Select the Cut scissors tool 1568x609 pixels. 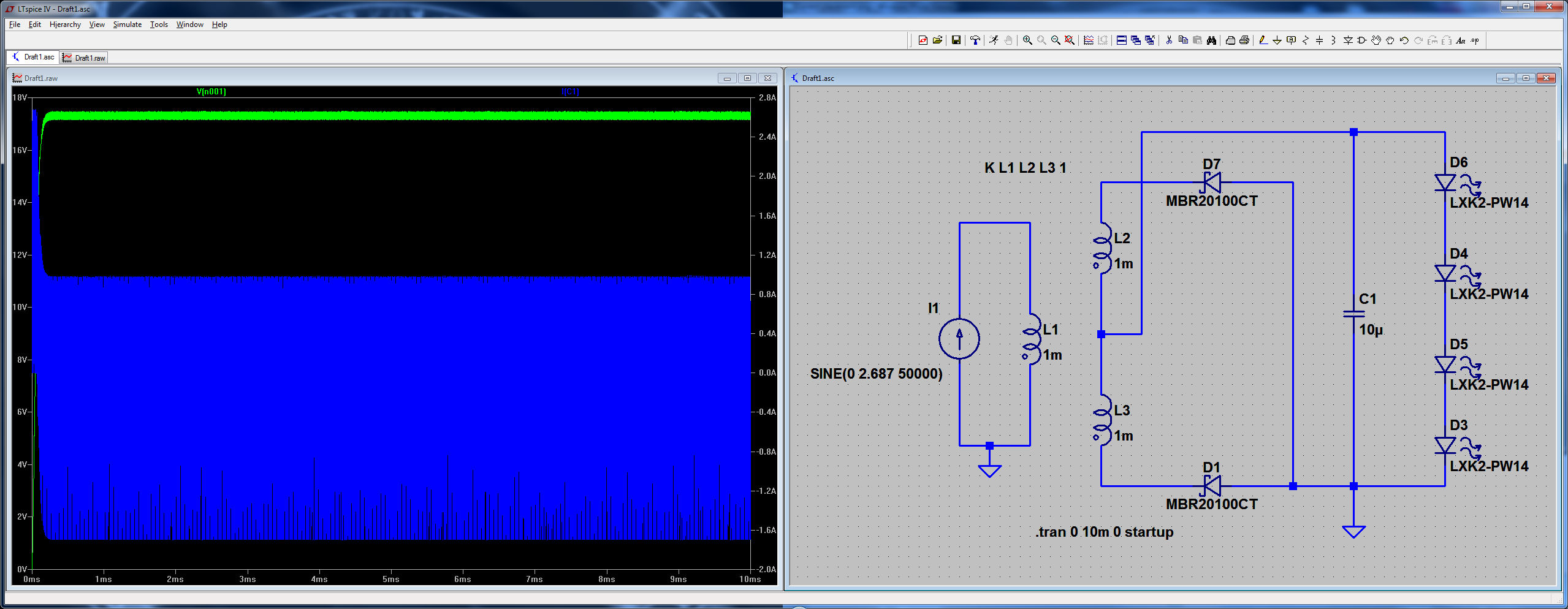click(1169, 40)
